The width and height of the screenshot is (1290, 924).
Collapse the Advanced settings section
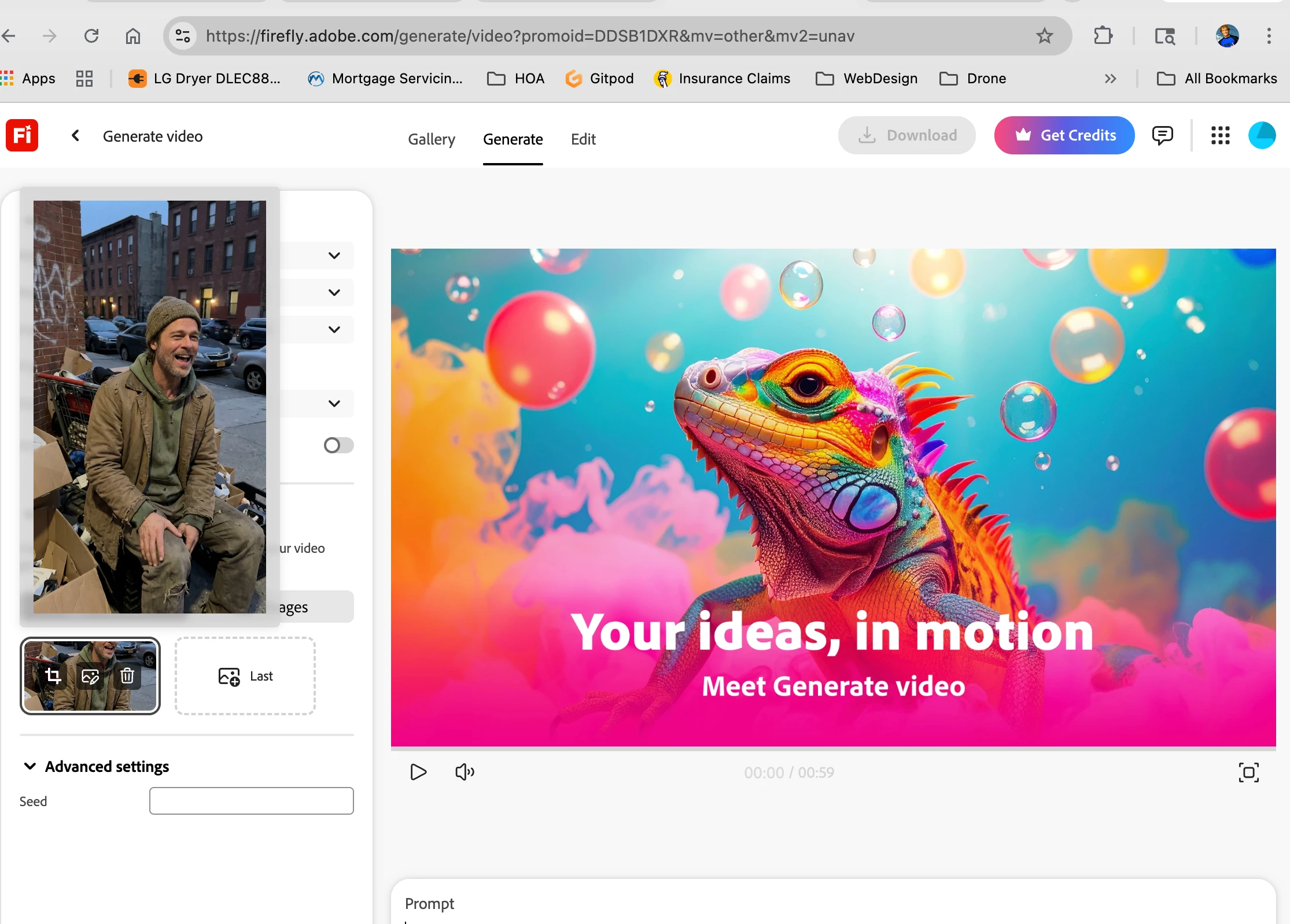click(30, 766)
